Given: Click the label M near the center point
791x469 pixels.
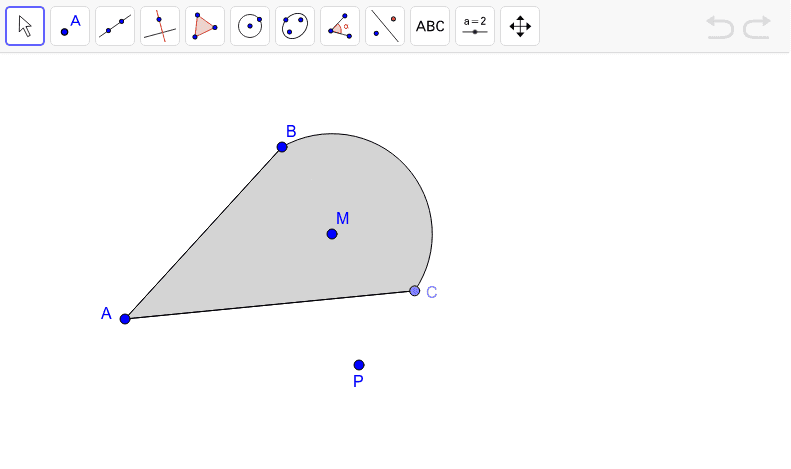Looking at the screenshot, I should 343,218.
